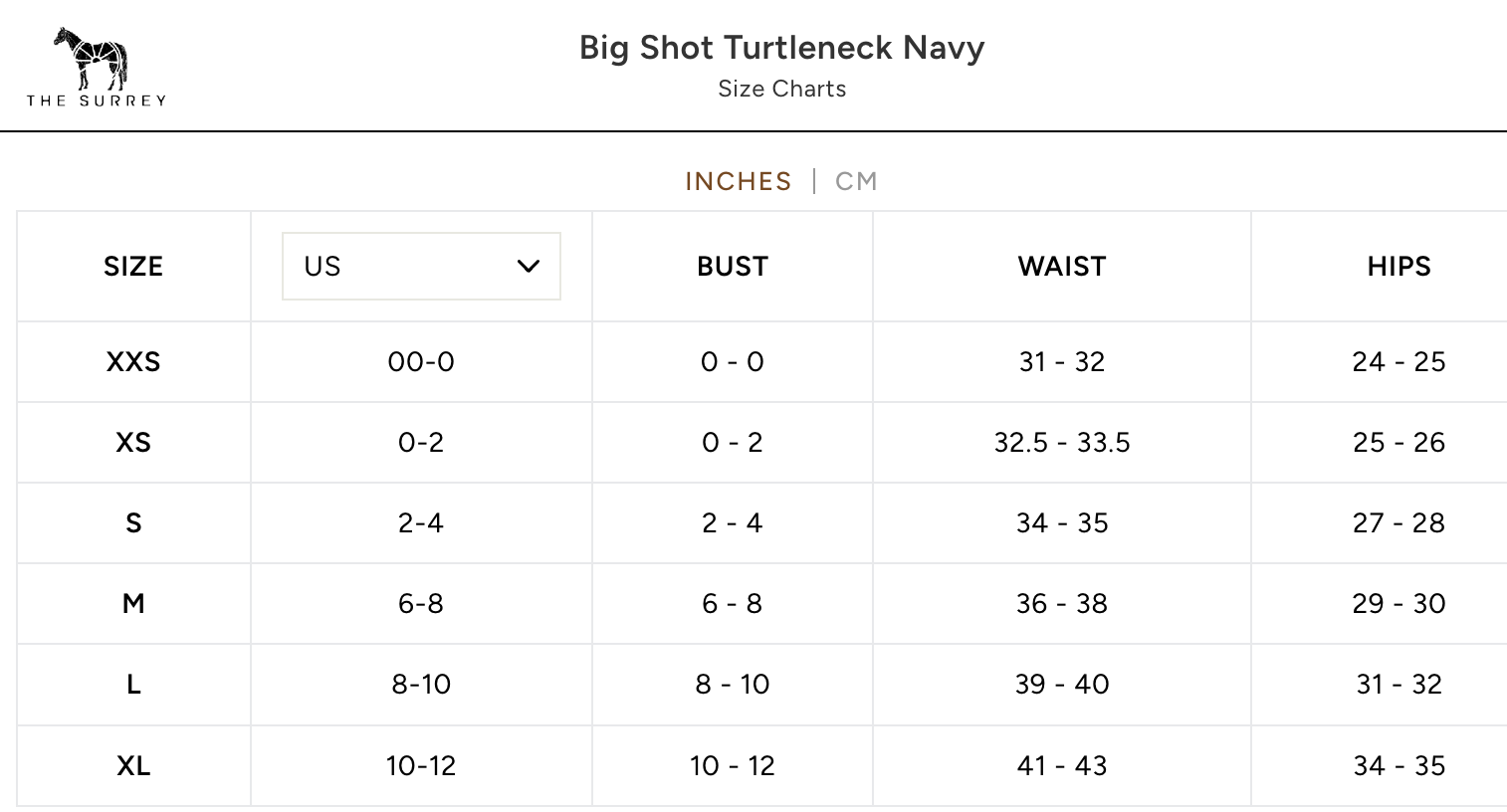Screen dimensions: 1507x812
Task: Click the XL size label
Action: (x=133, y=765)
